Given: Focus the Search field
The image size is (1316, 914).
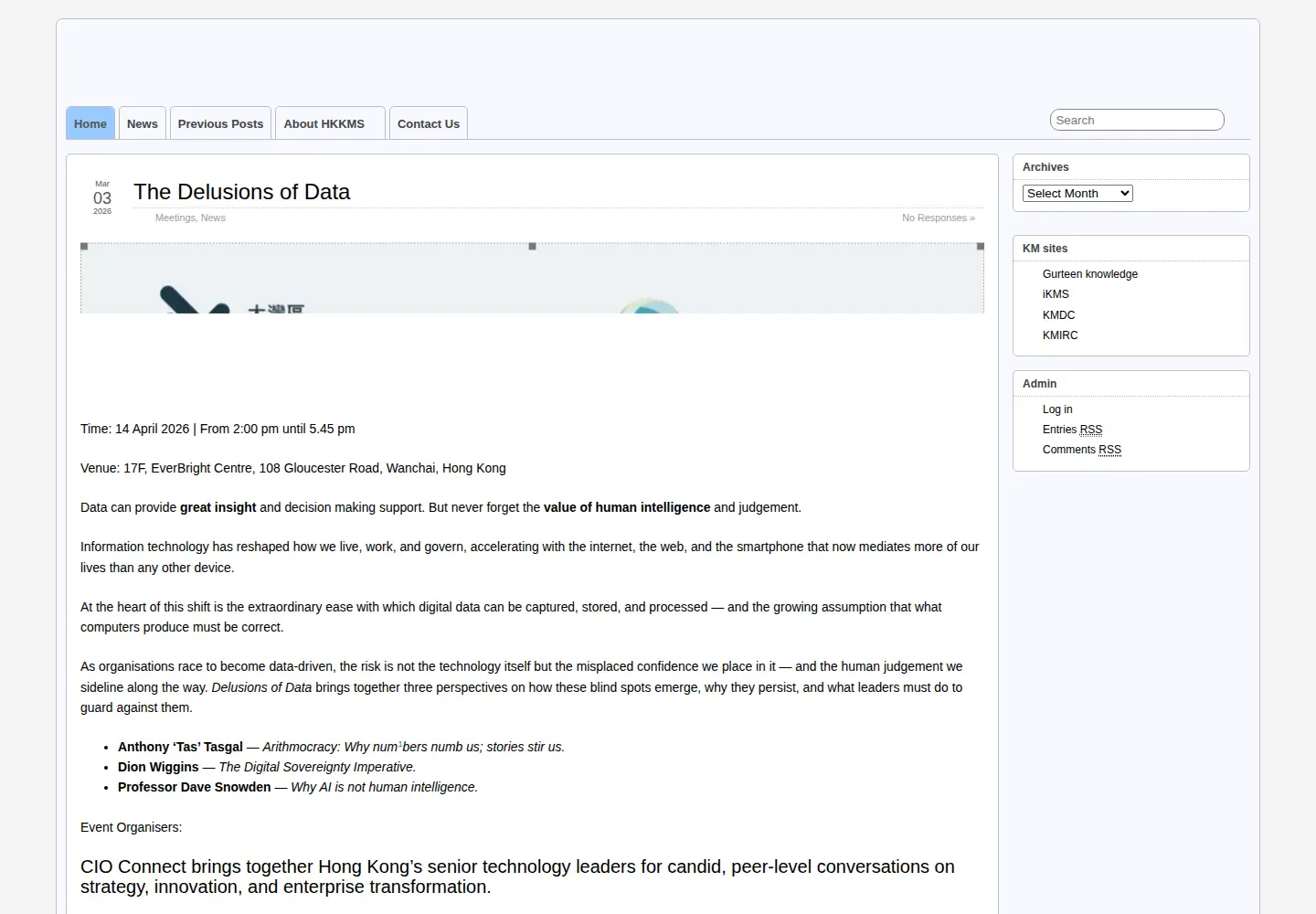Looking at the screenshot, I should coord(1137,120).
